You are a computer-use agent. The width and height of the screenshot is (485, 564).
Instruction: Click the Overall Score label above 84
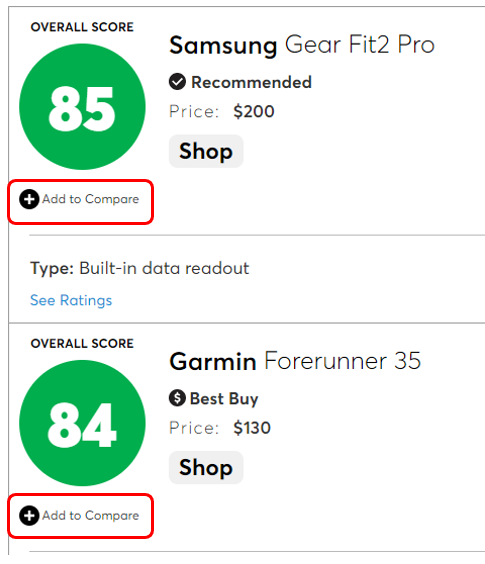(82, 344)
